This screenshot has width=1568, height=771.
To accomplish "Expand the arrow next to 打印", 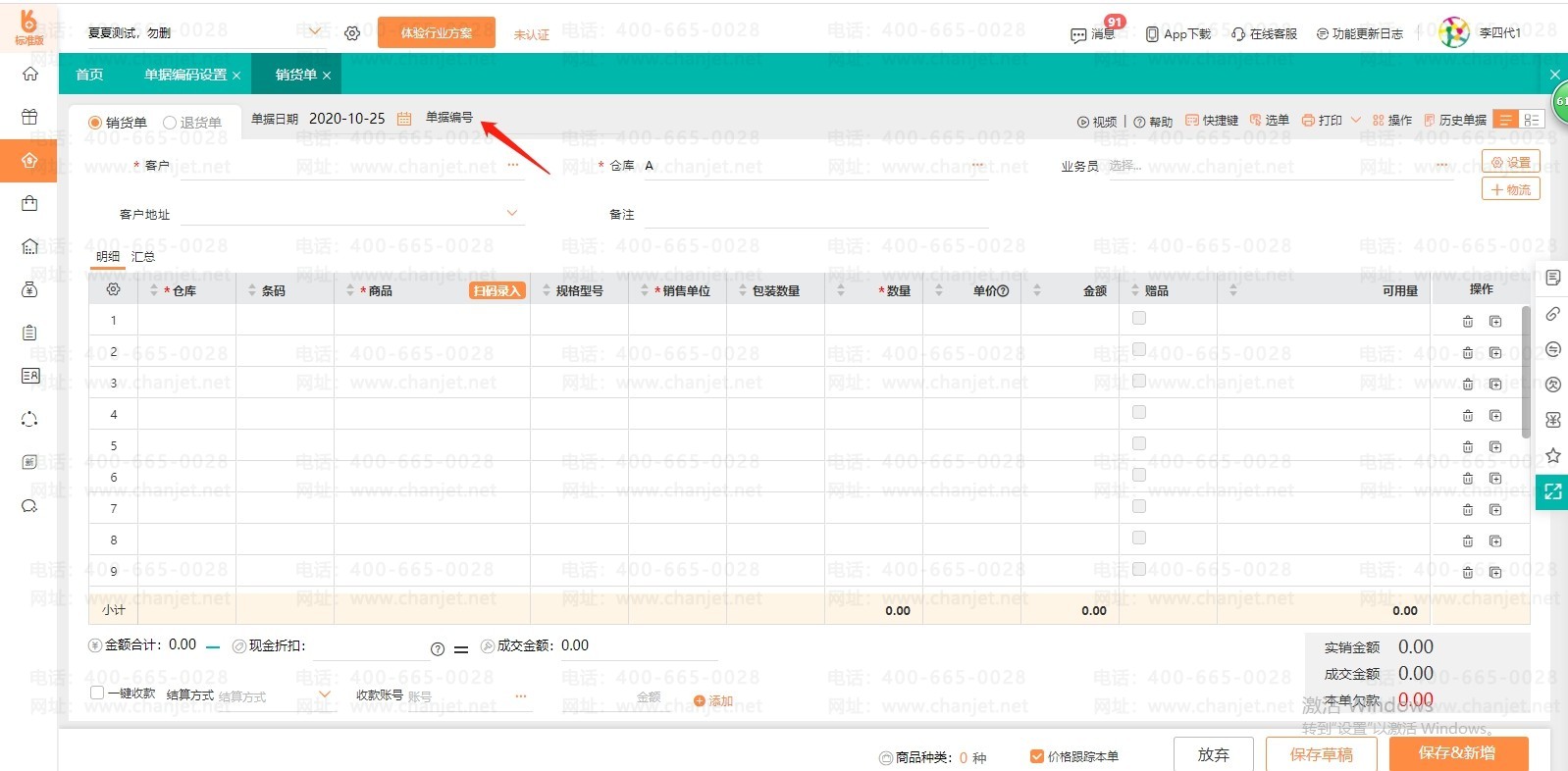I will point(1356,121).
